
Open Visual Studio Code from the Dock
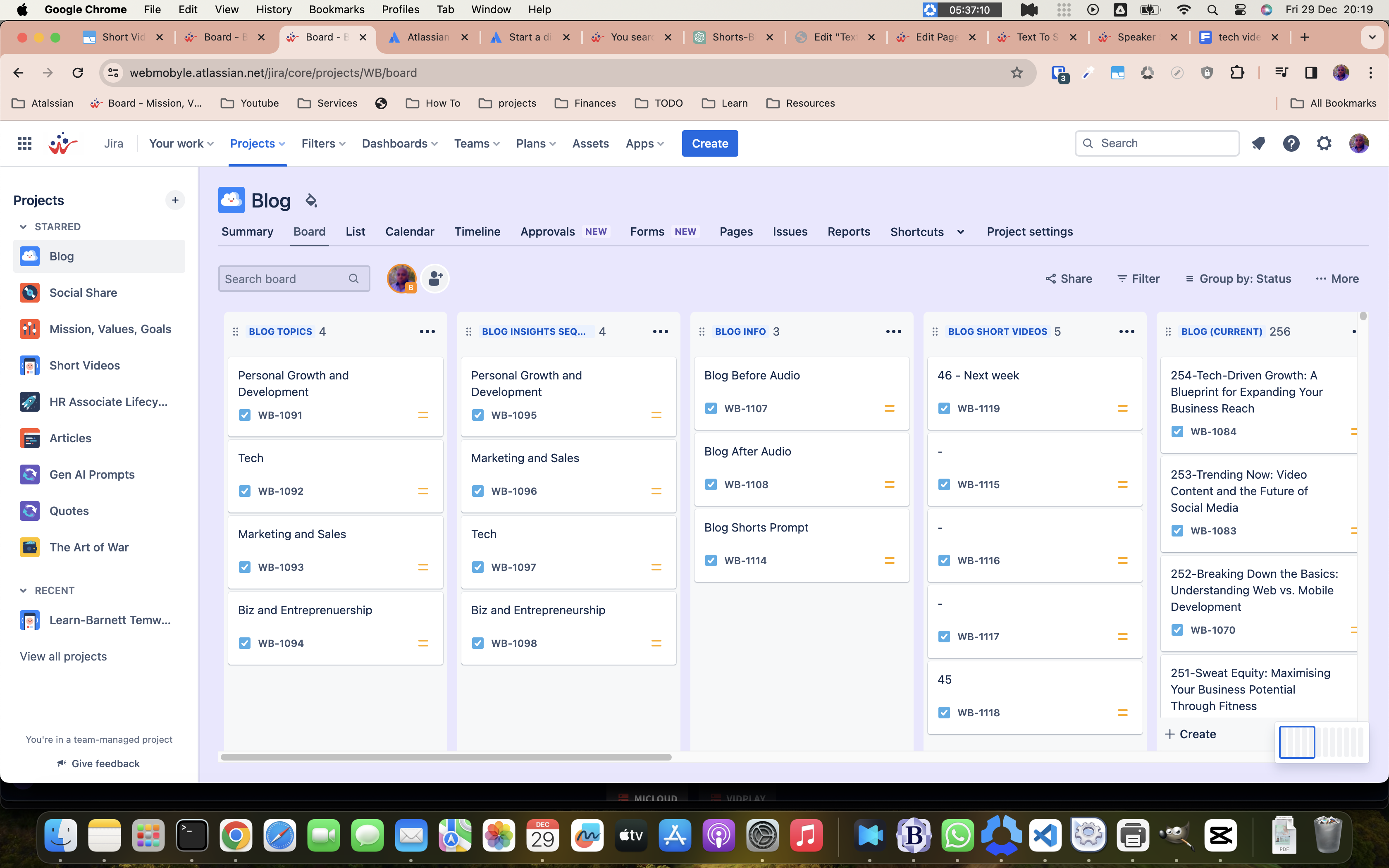pyautogui.click(x=1045, y=835)
